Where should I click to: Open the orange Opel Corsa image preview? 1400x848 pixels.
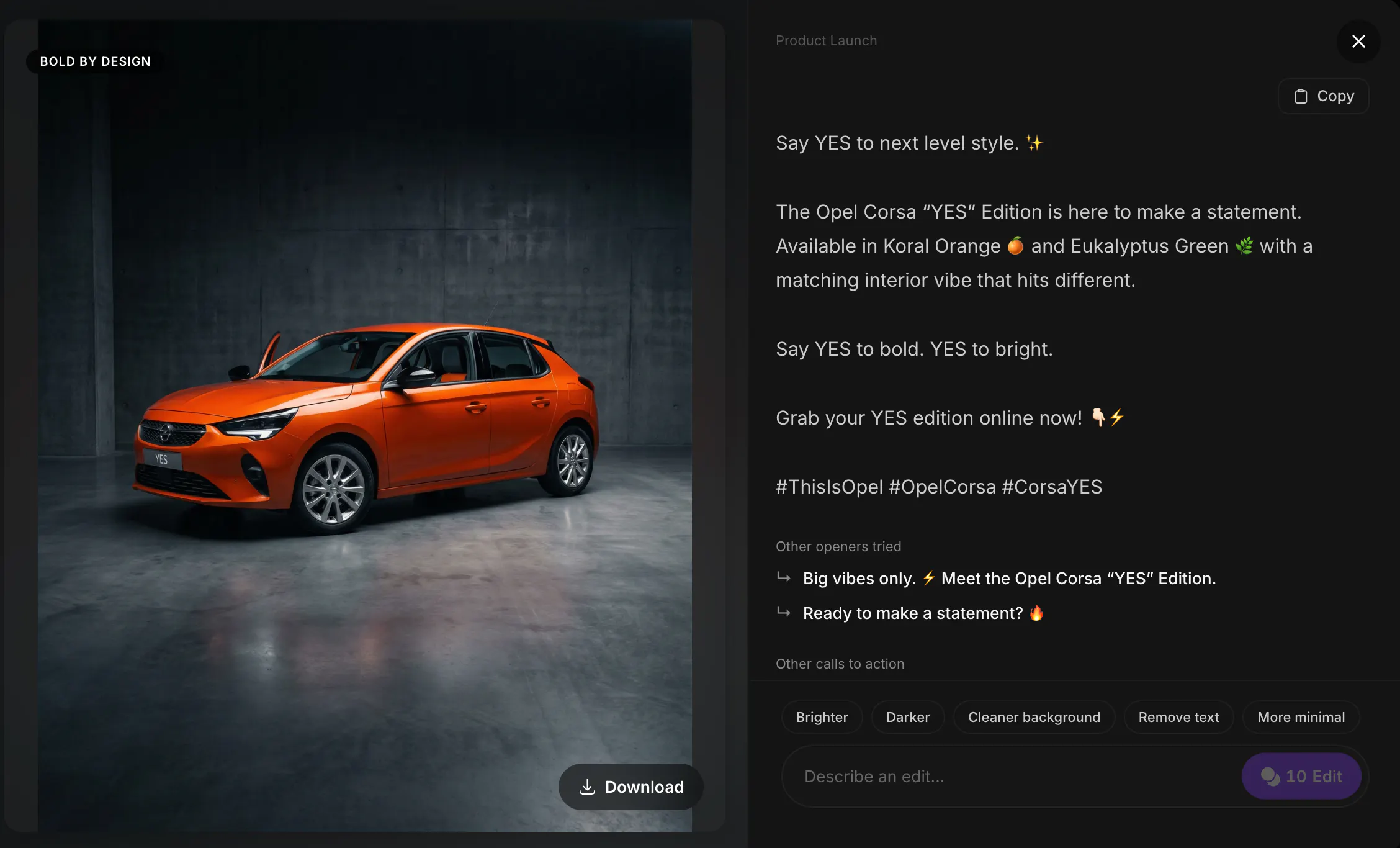[365, 426]
